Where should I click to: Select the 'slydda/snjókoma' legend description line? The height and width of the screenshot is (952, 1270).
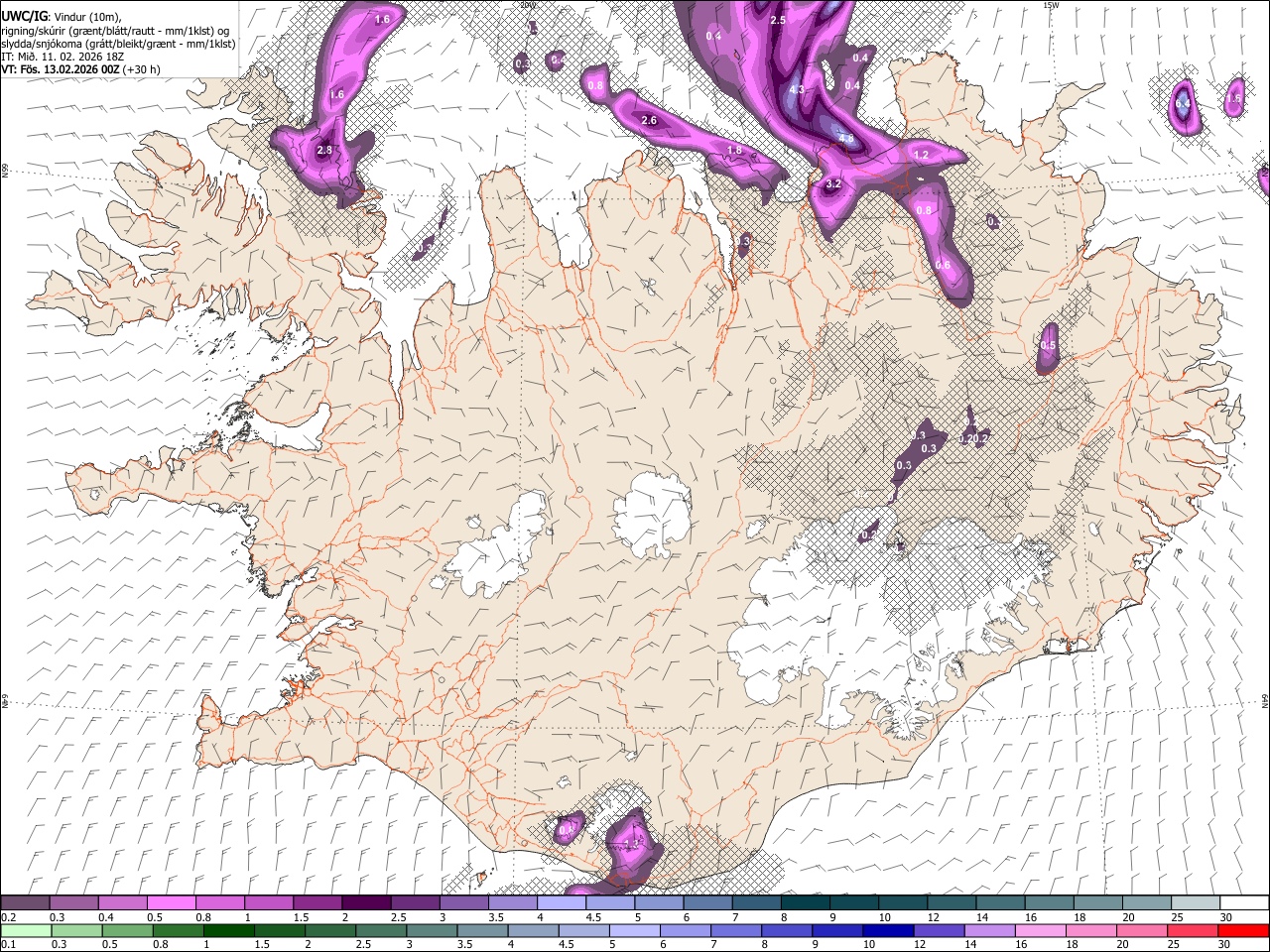118,44
